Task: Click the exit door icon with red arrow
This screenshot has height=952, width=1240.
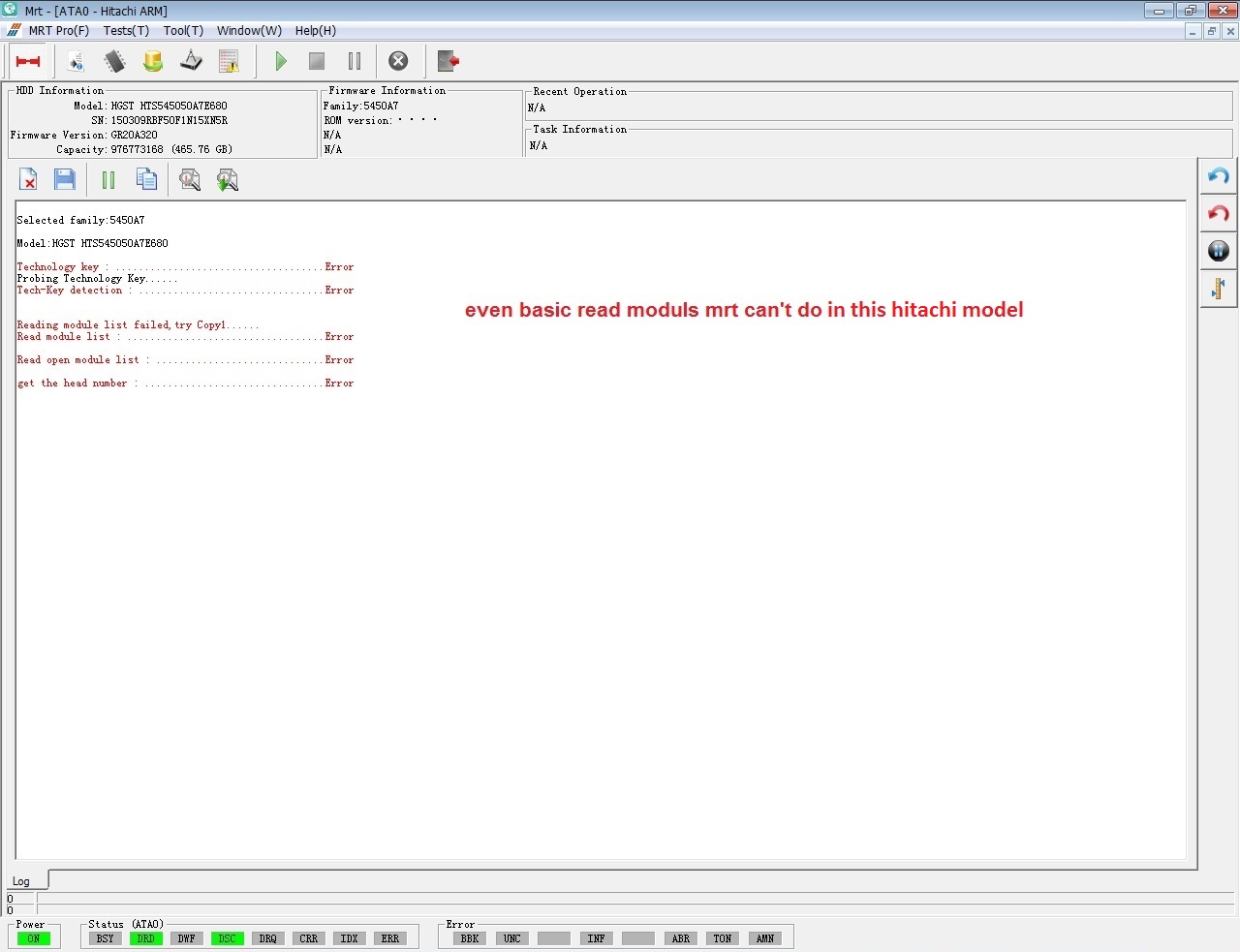Action: pyautogui.click(x=448, y=61)
